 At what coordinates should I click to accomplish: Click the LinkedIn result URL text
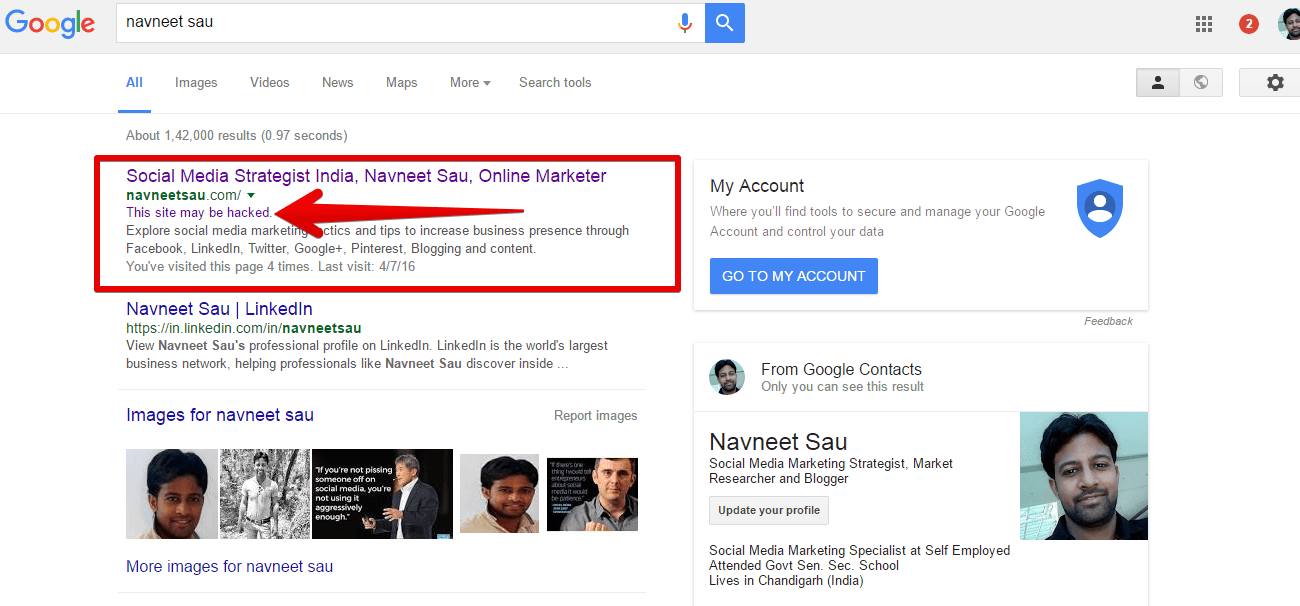click(x=243, y=328)
